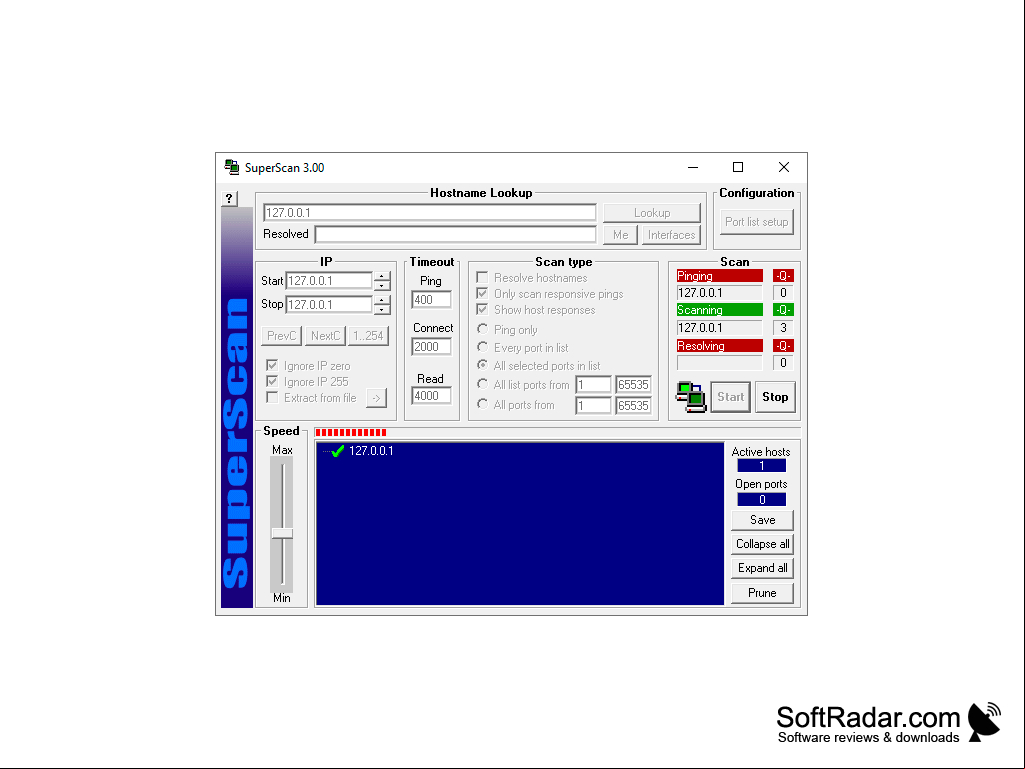Maximize the SuperScan window
1025x769 pixels.
click(x=738, y=167)
